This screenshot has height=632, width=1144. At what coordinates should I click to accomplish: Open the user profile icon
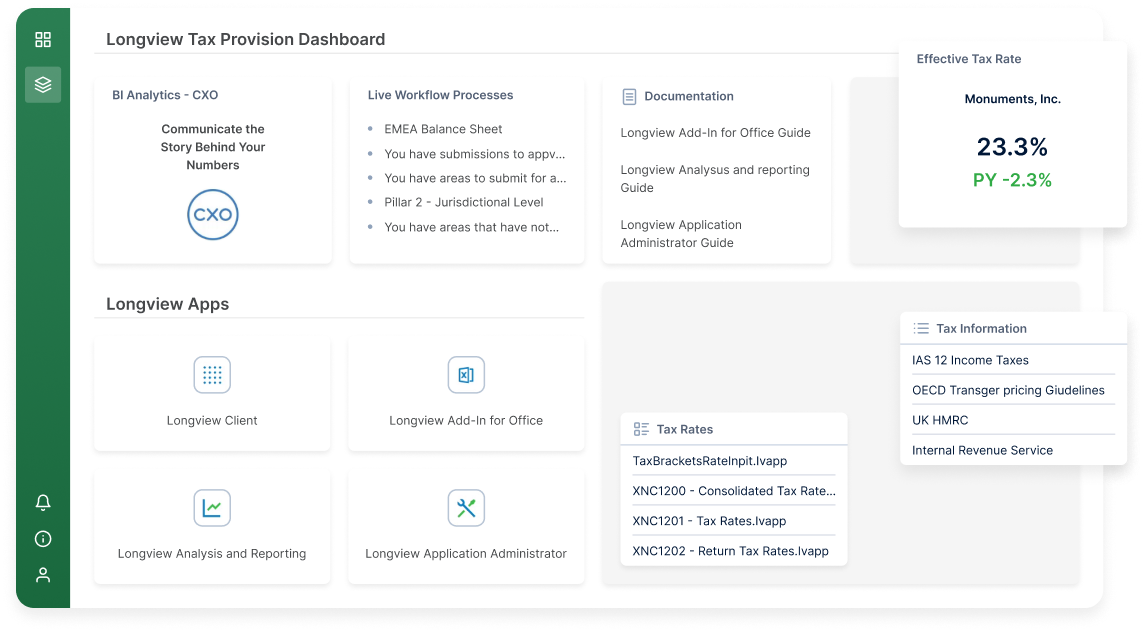coord(43,575)
